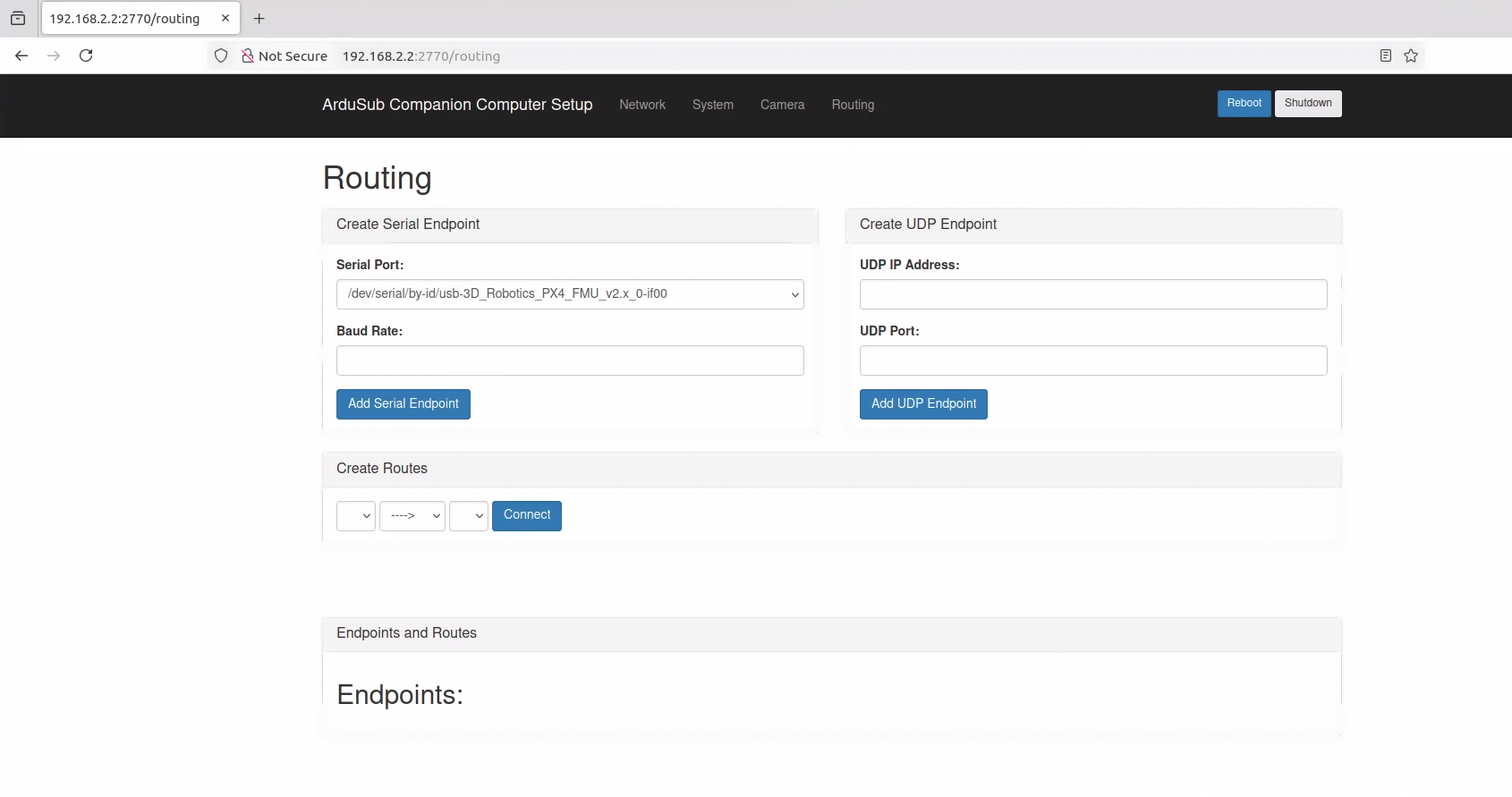The width and height of the screenshot is (1512, 797).
Task: Open the route source endpoint dropdown
Action: pos(356,516)
